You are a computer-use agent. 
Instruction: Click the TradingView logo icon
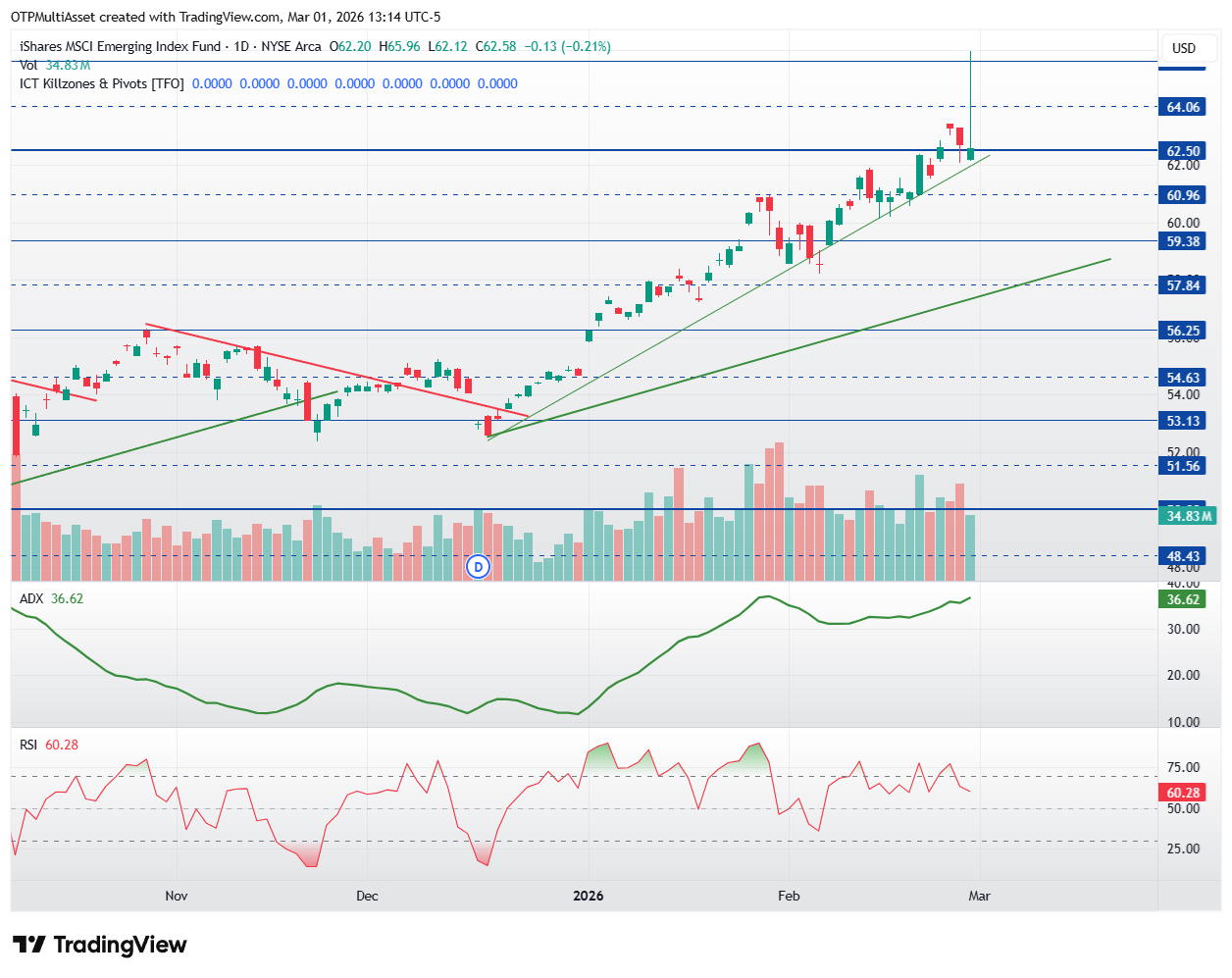(29, 945)
